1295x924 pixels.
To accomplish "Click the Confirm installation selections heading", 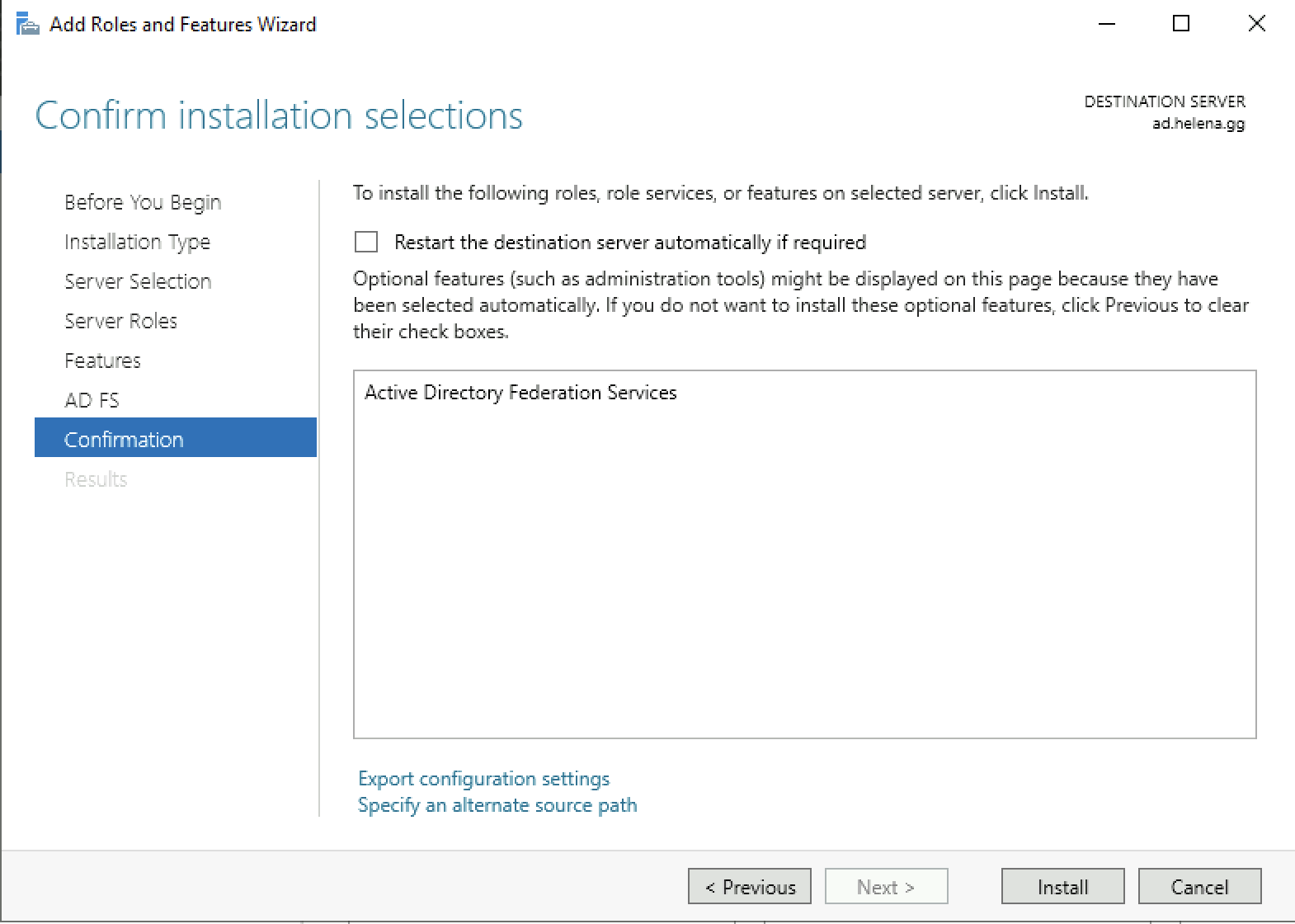I will pyautogui.click(x=279, y=115).
